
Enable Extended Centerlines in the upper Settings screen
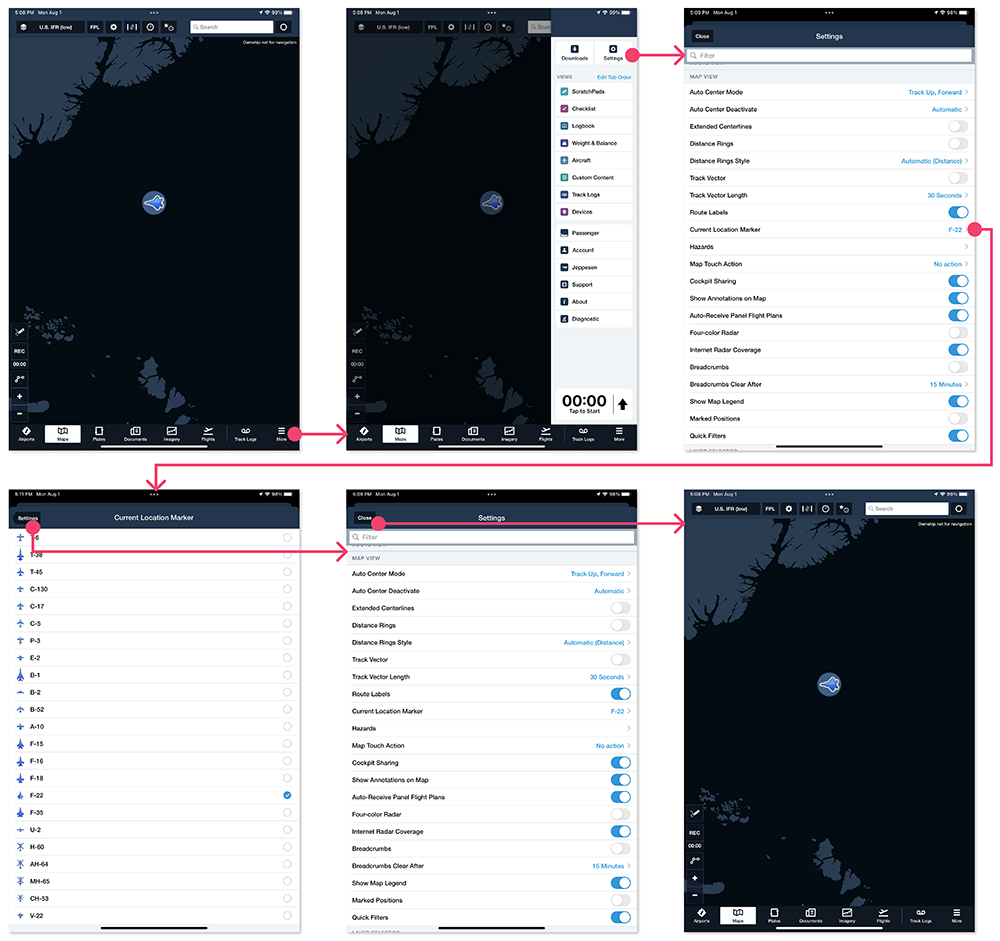coord(958,126)
